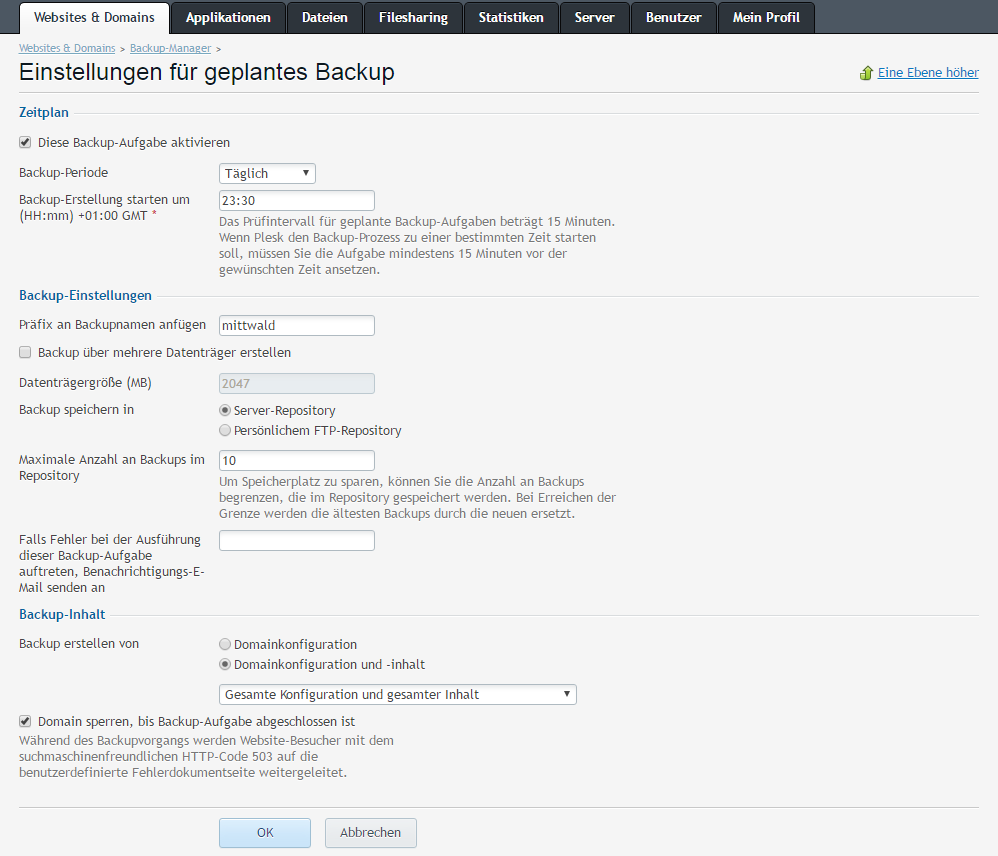
Task: Focus the backup start time field 23:30
Action: pyautogui.click(x=297, y=200)
